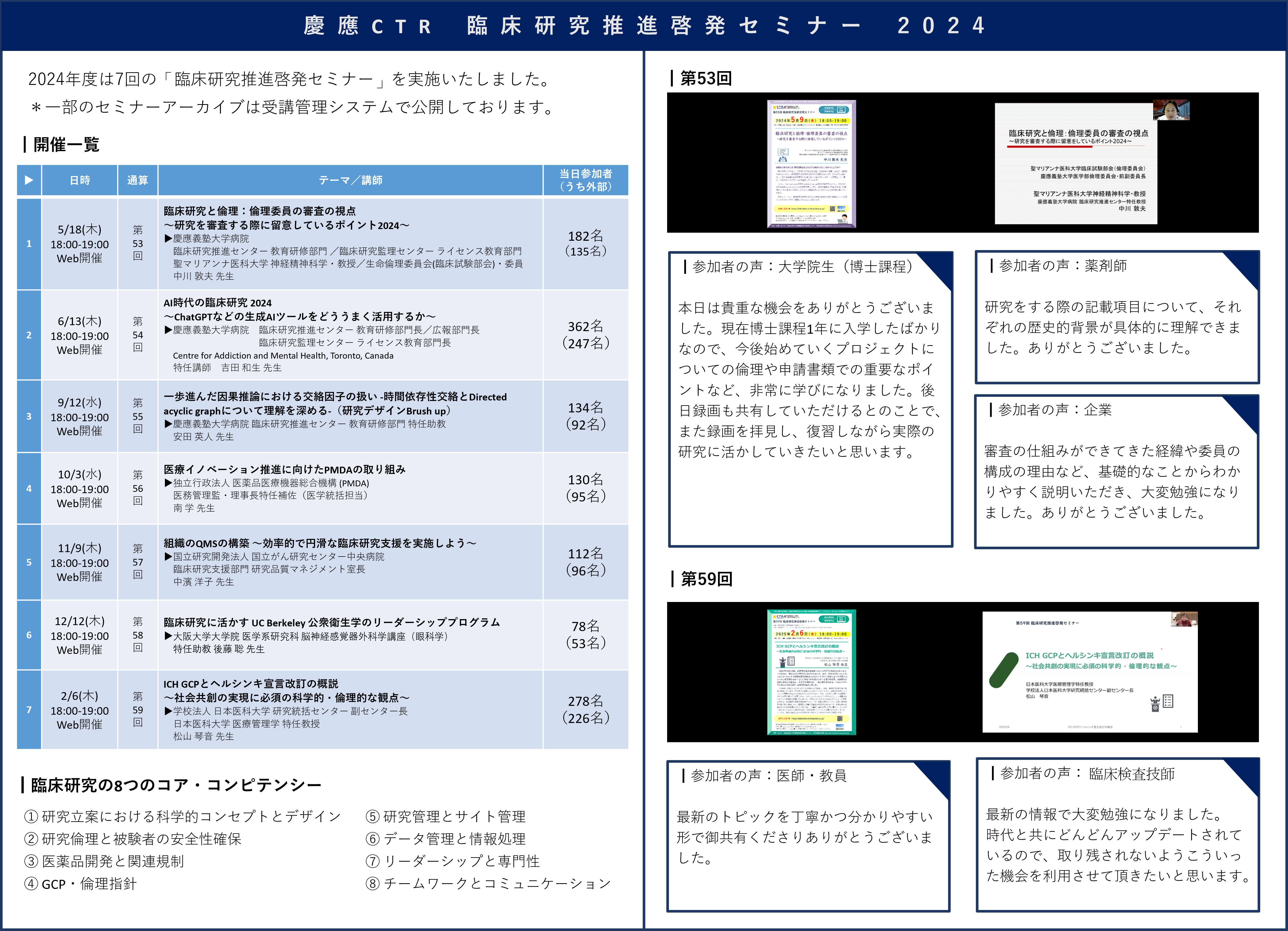Open the 第59回 green seminar flyer thumbnail
This screenshot has width=1288, height=931.
[x=811, y=672]
